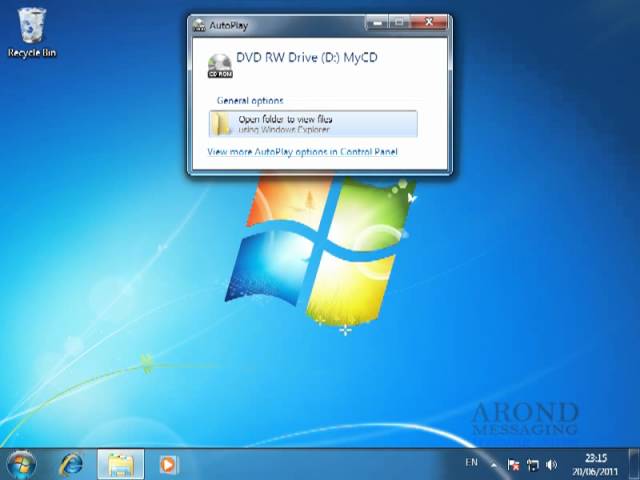Click the Show desktop strip
Image resolution: width=640 pixels, height=480 pixels.
(634, 464)
